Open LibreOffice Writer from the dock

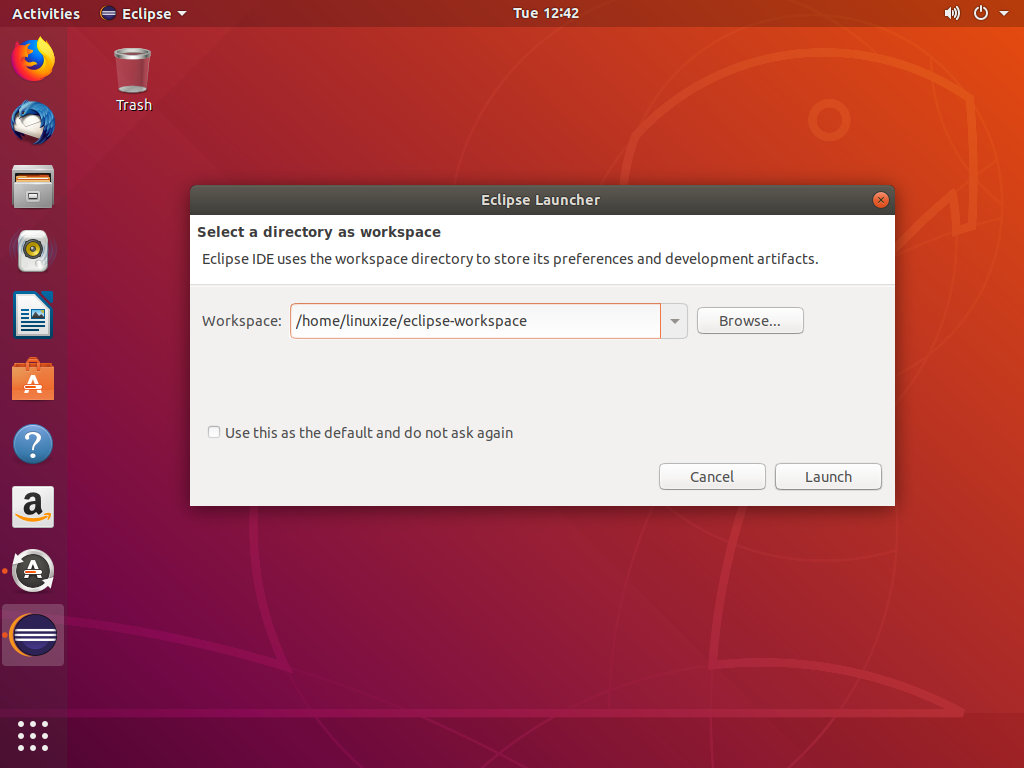click(33, 315)
